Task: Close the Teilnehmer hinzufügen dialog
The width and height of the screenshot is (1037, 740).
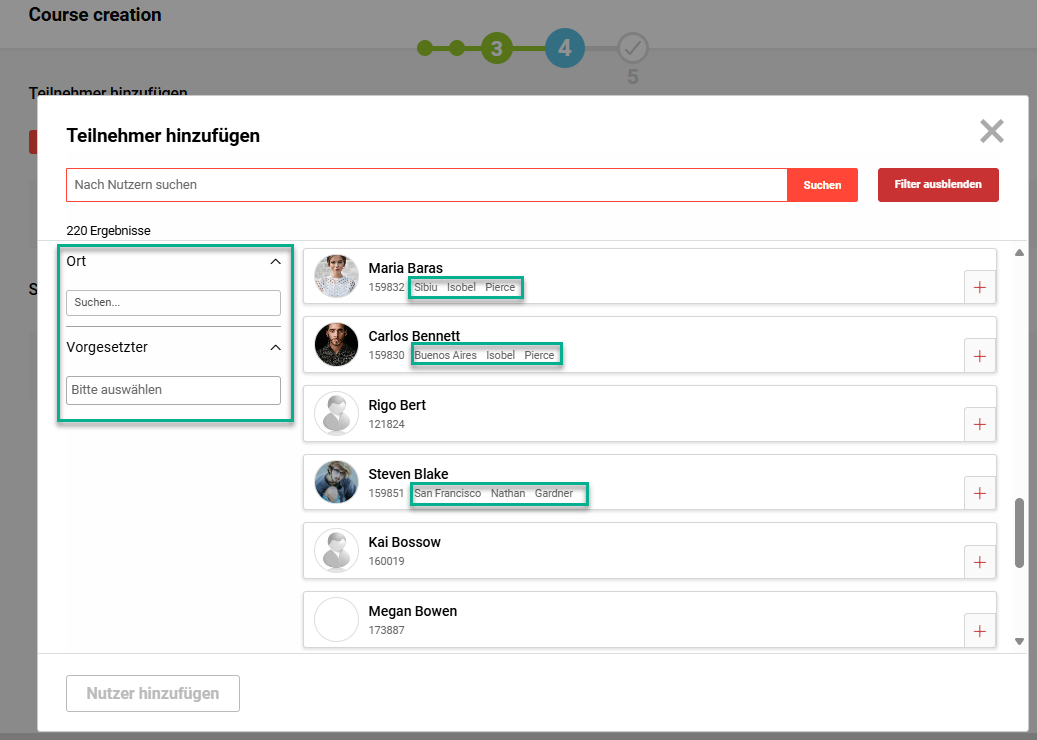Action: coord(991,131)
